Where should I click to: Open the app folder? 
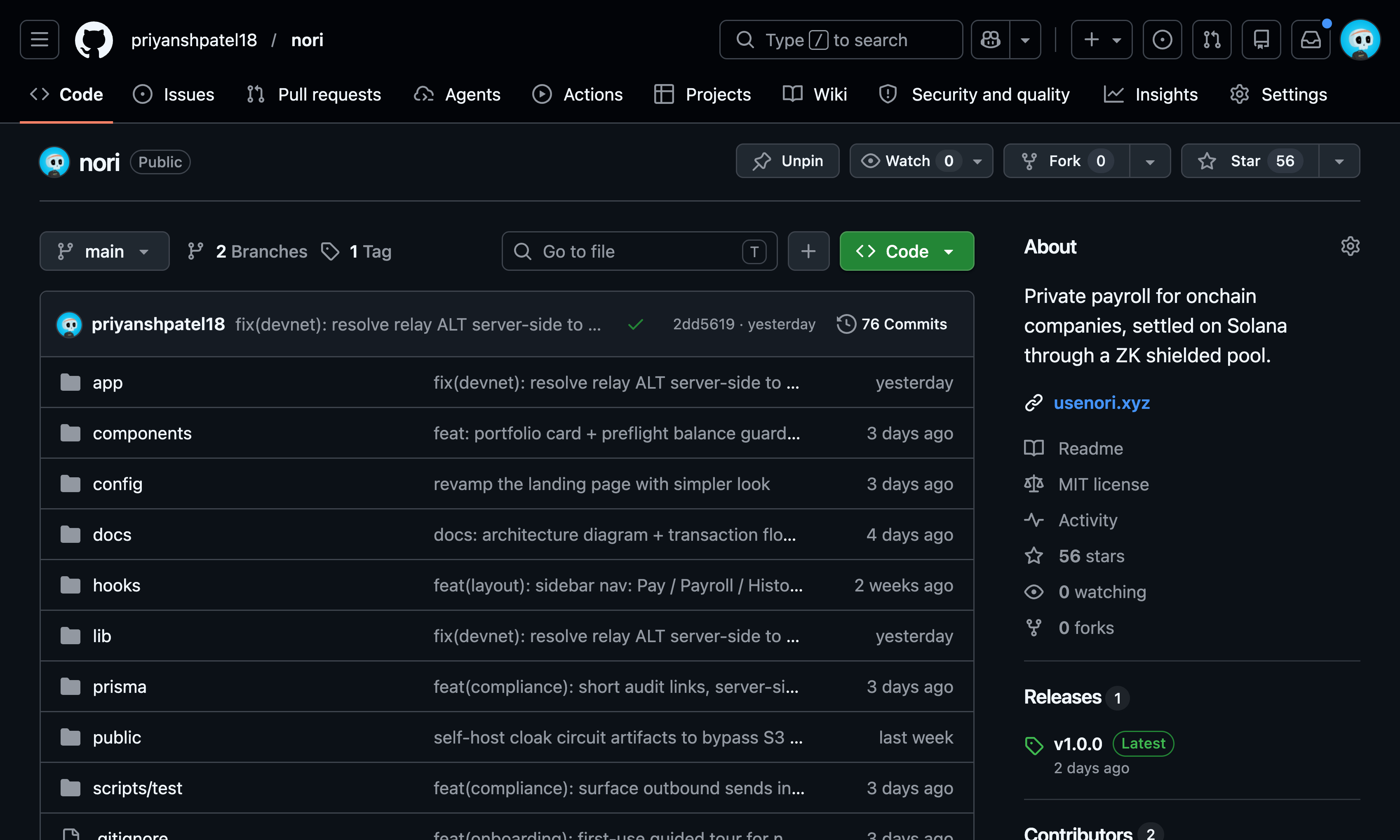(x=108, y=382)
